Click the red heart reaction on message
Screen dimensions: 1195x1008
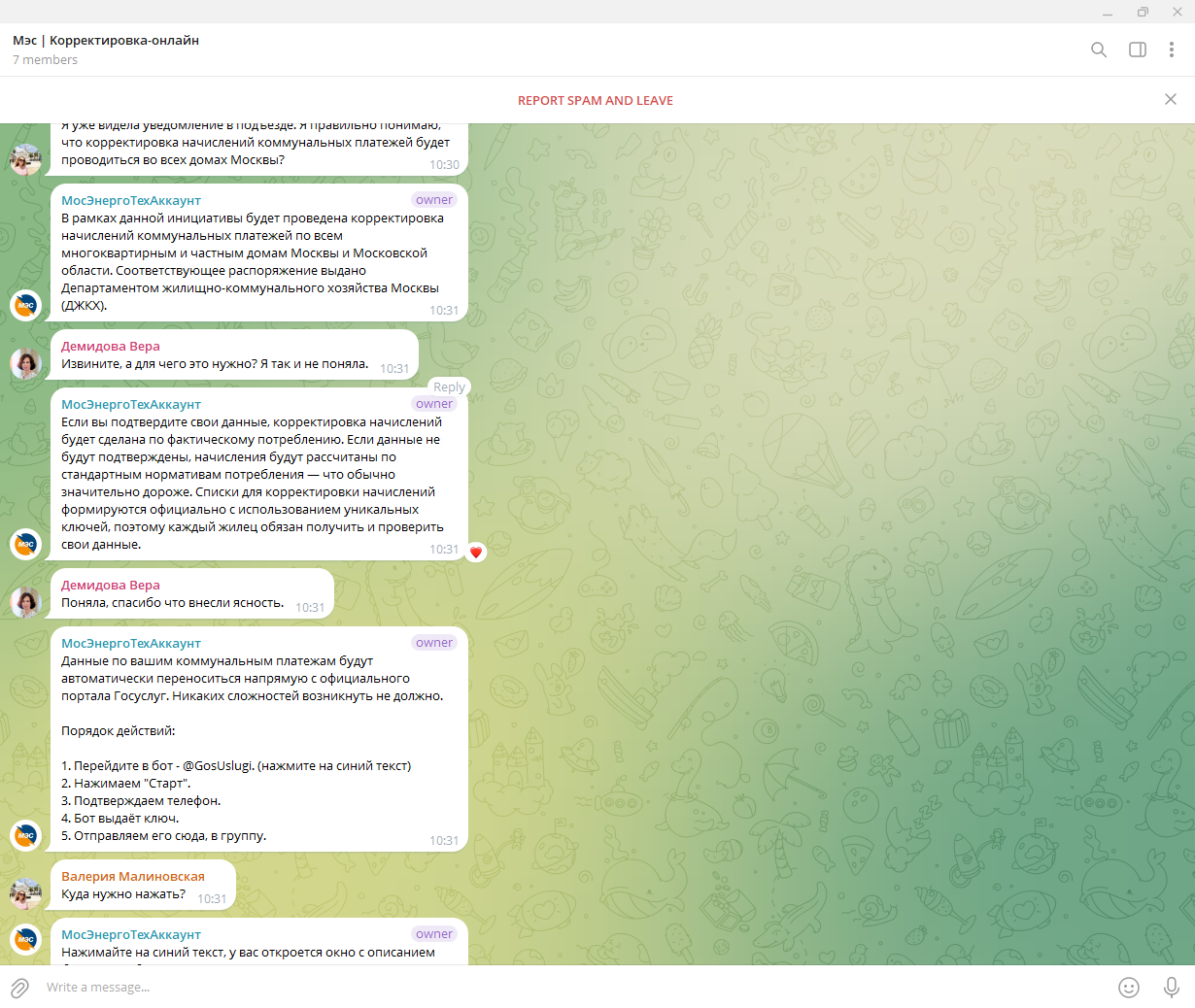476,552
